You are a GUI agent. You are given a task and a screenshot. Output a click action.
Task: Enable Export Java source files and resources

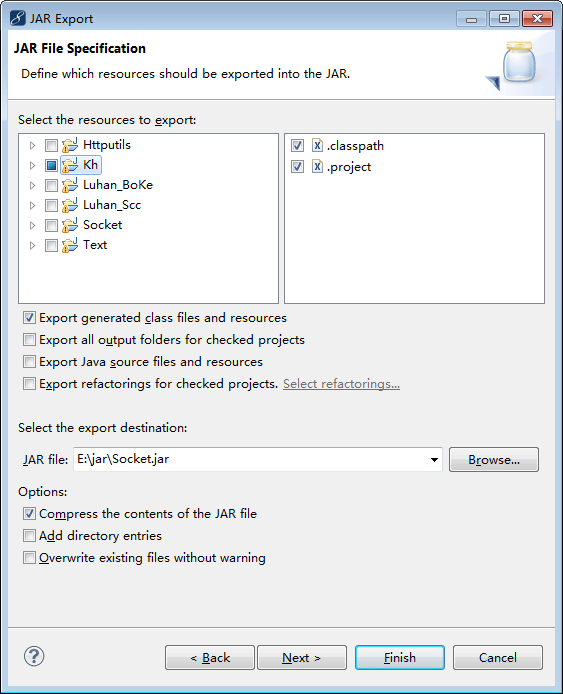pos(29,362)
